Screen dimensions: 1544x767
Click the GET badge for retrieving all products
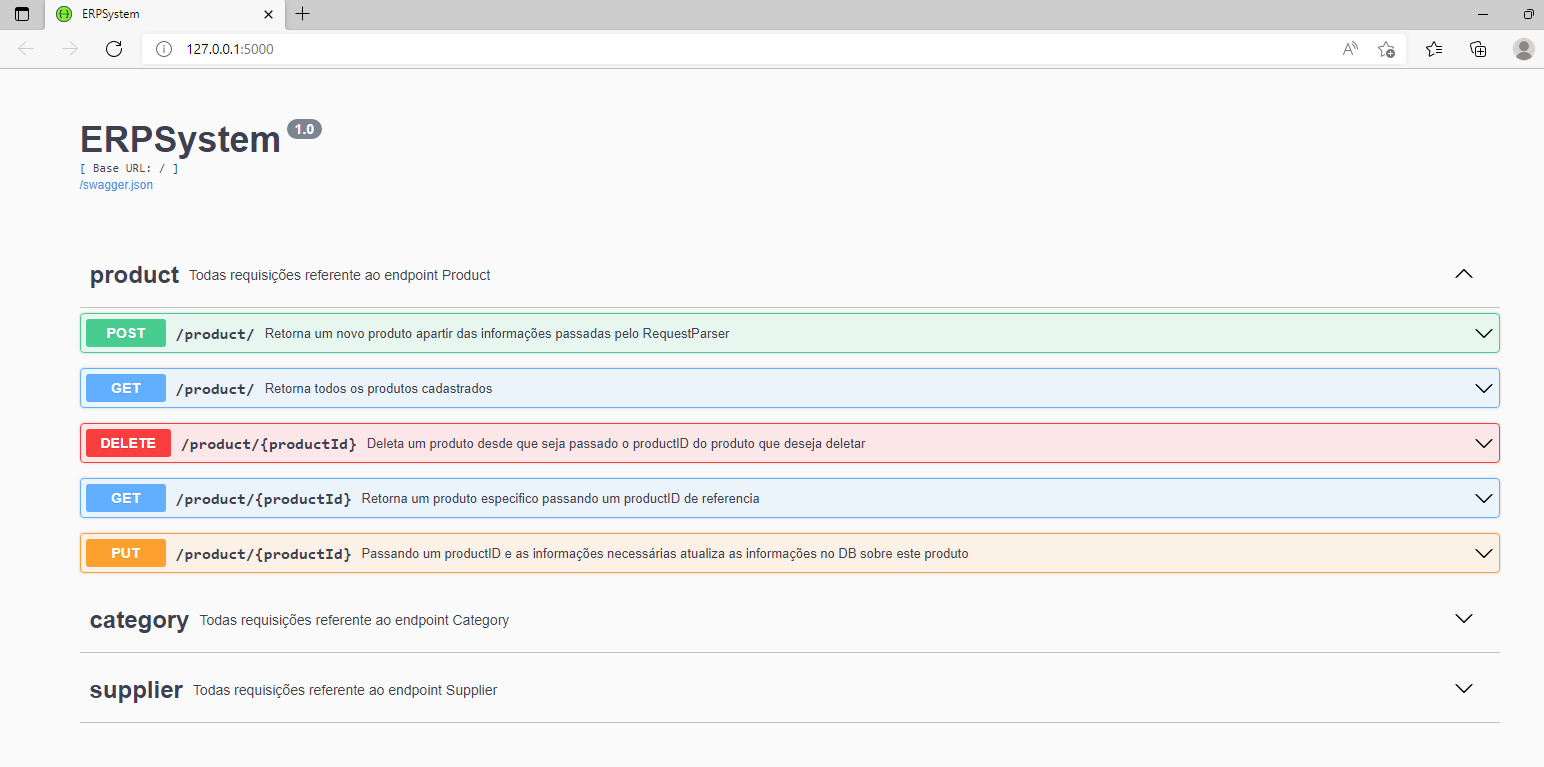coord(125,387)
